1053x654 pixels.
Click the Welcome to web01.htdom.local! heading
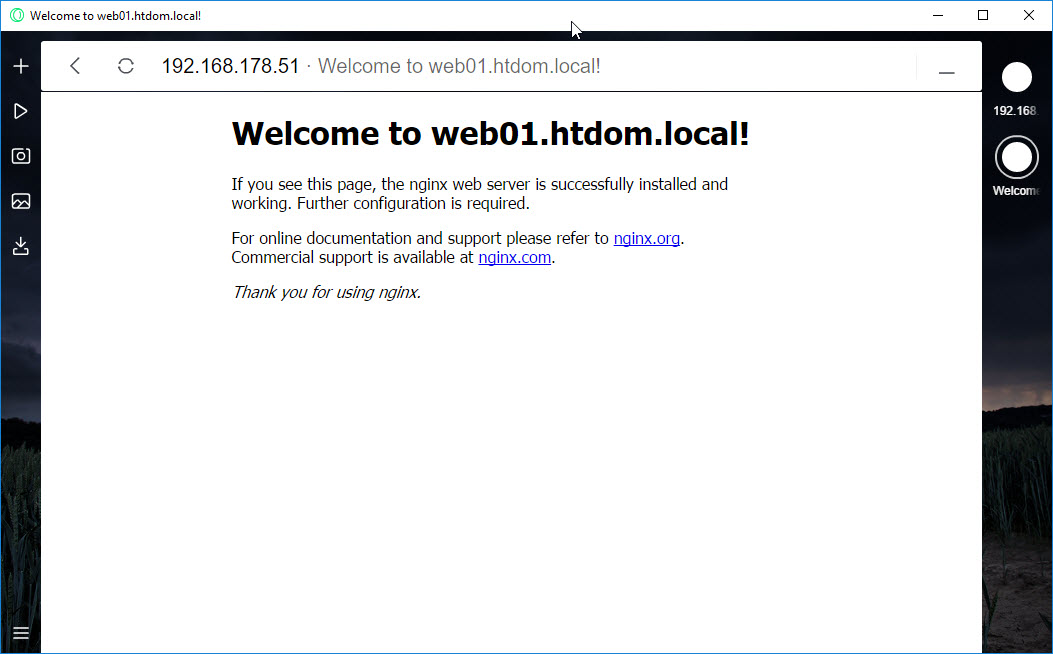pos(490,134)
